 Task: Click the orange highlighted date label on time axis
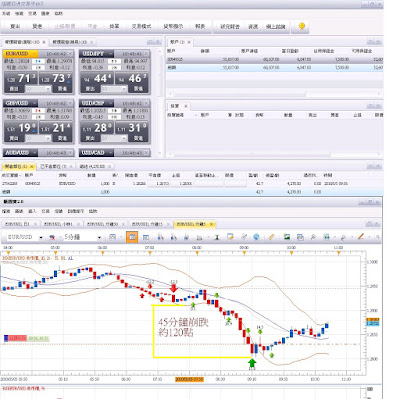(189, 379)
